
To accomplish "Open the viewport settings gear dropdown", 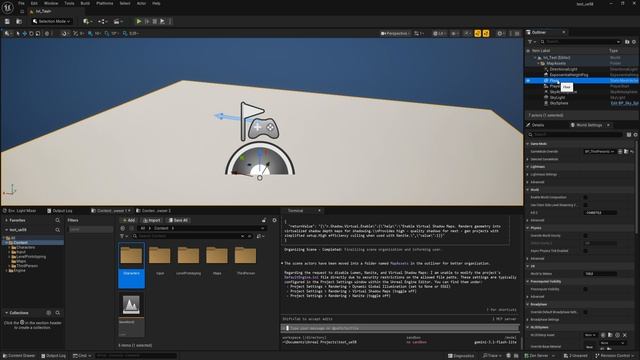I will click(500, 33).
